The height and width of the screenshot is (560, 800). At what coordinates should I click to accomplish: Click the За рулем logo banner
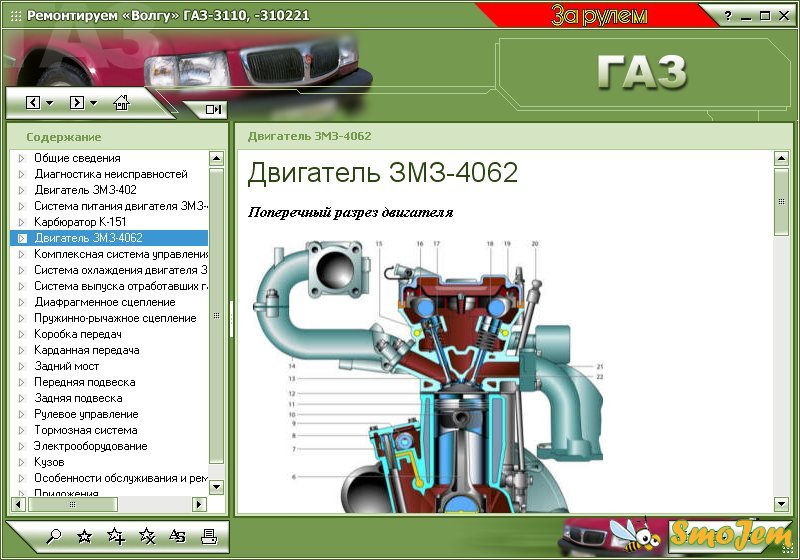[x=599, y=15]
